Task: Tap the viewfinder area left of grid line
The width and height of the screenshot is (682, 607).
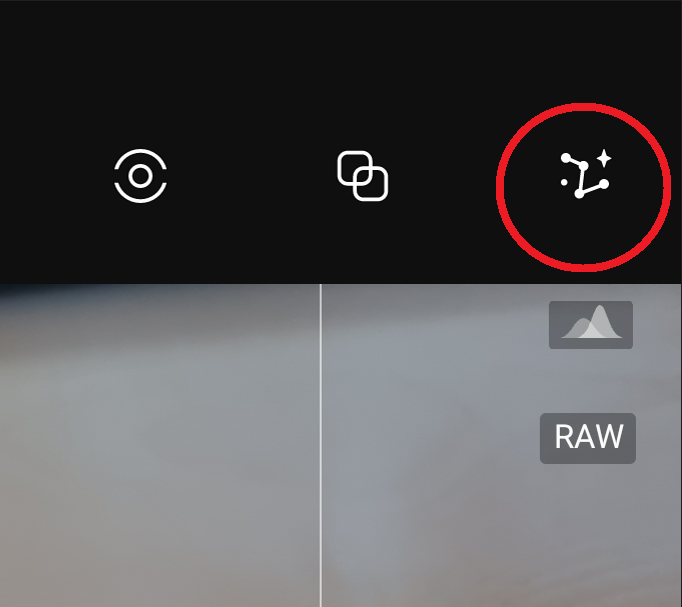Action: tap(160, 445)
